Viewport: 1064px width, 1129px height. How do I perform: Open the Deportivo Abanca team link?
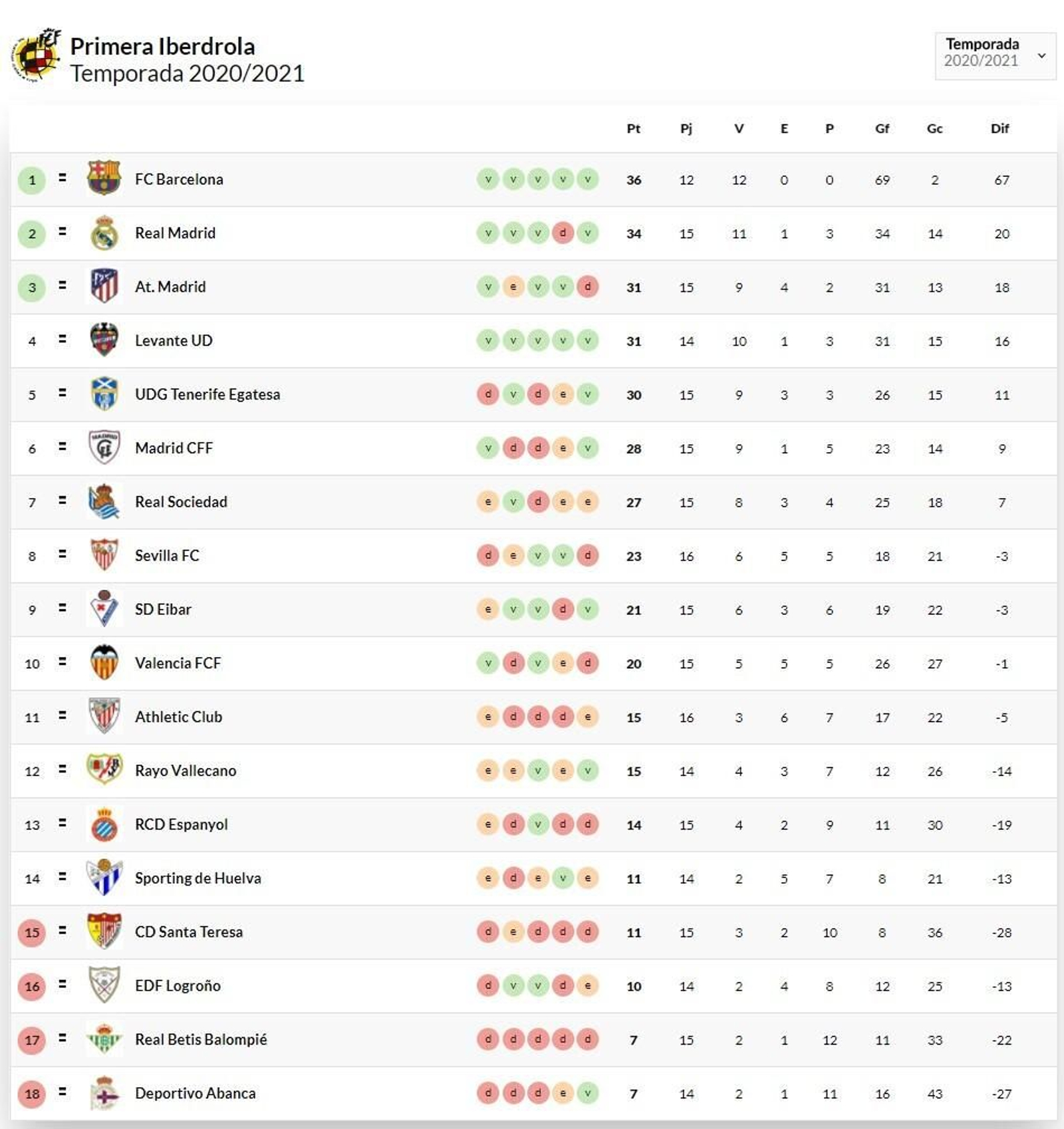pyautogui.click(x=195, y=1093)
